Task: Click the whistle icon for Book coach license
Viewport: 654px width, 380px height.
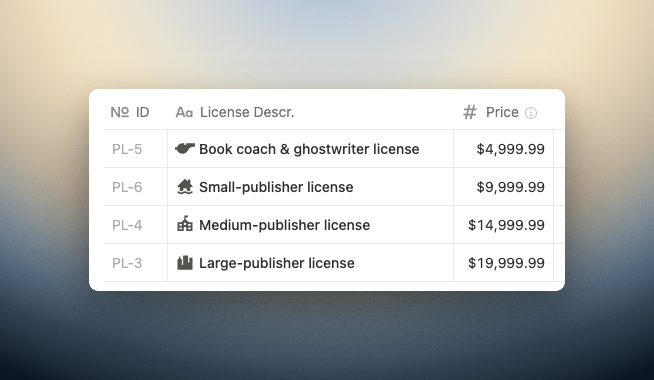Action: 185,148
